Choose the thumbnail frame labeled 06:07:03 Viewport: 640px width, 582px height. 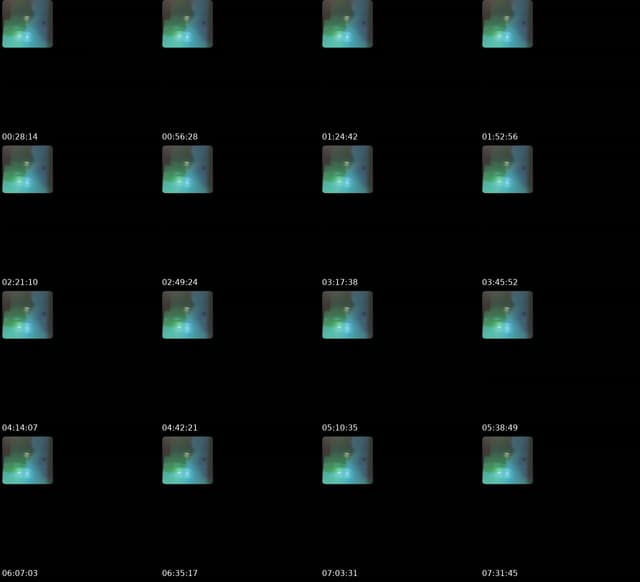pos(27,460)
